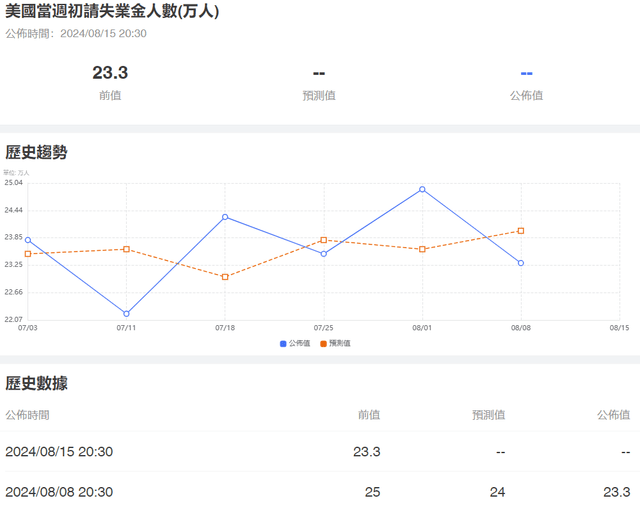Click the blue legend color square
Image resolution: width=640 pixels, height=505 pixels.
[x=284, y=343]
